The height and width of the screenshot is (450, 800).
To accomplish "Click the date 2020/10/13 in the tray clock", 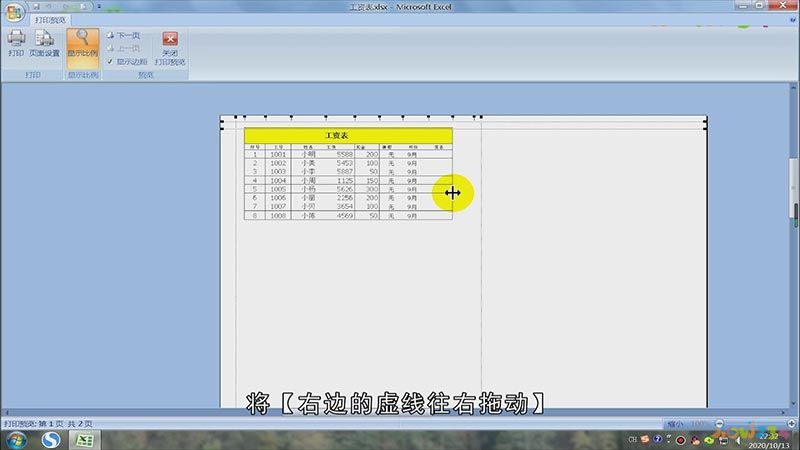I will click(768, 445).
